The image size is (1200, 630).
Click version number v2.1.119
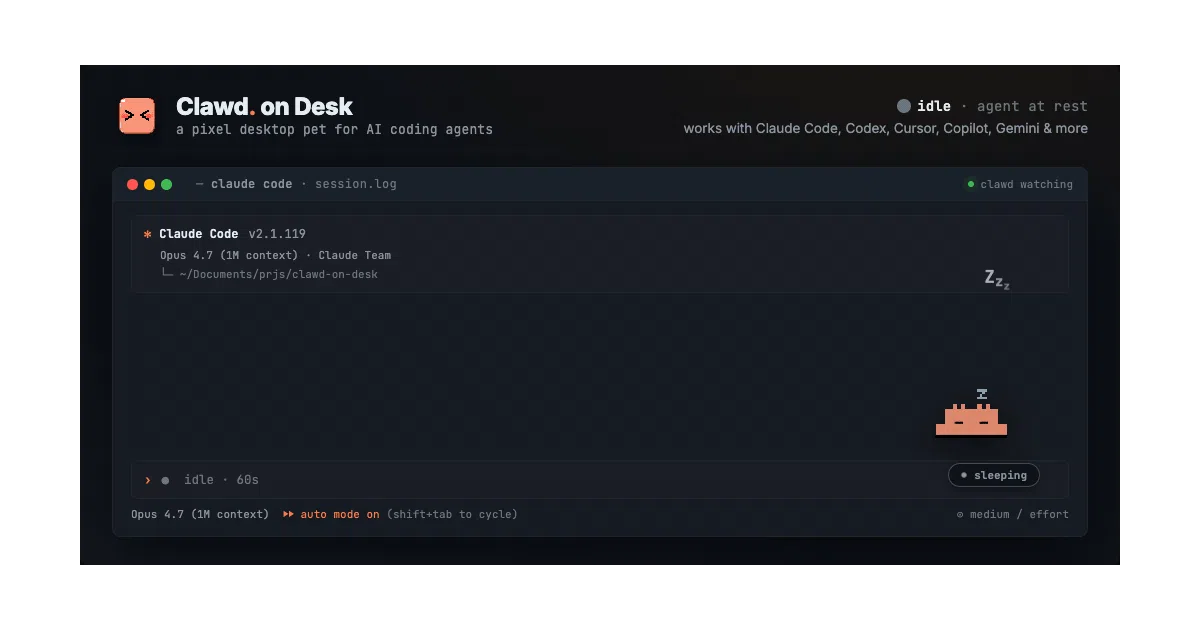(x=277, y=234)
